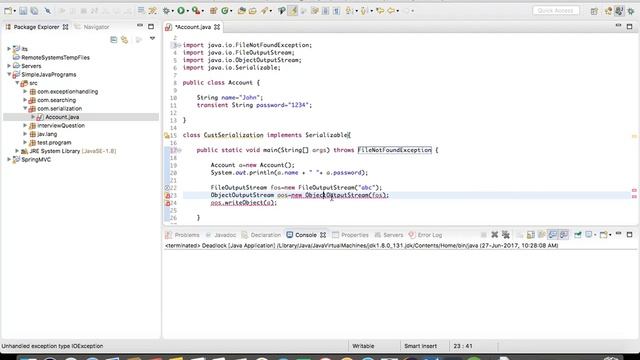This screenshot has width=640, height=360.
Task: Collapse the com.serialization package
Action: point(25,108)
